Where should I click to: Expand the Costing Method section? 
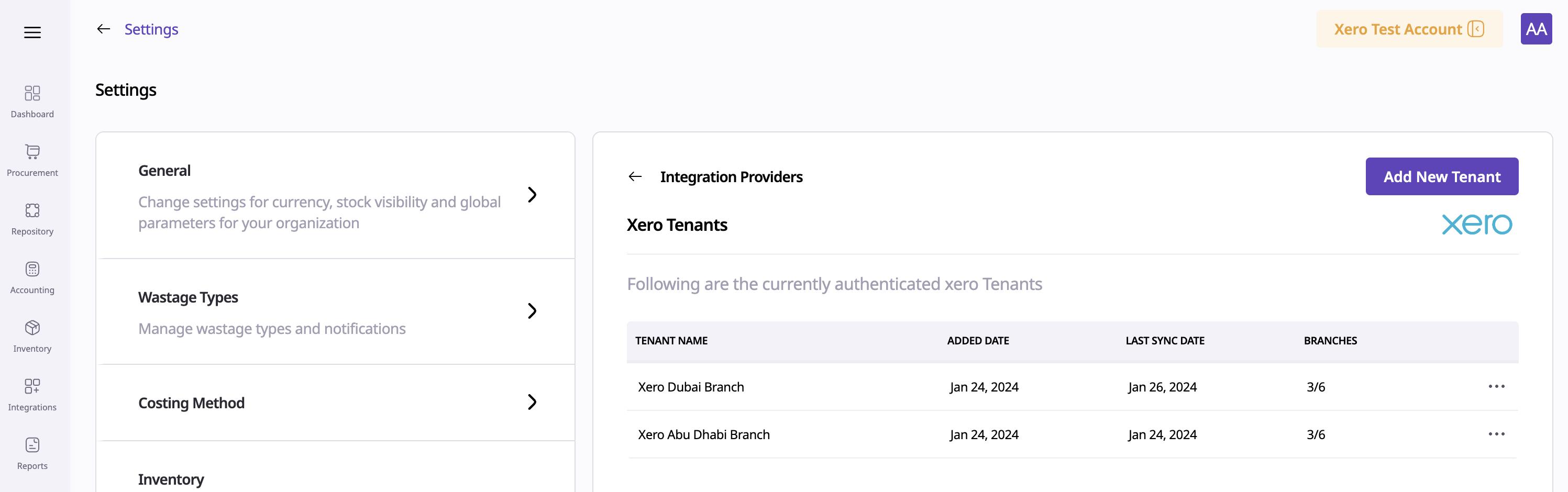click(532, 402)
